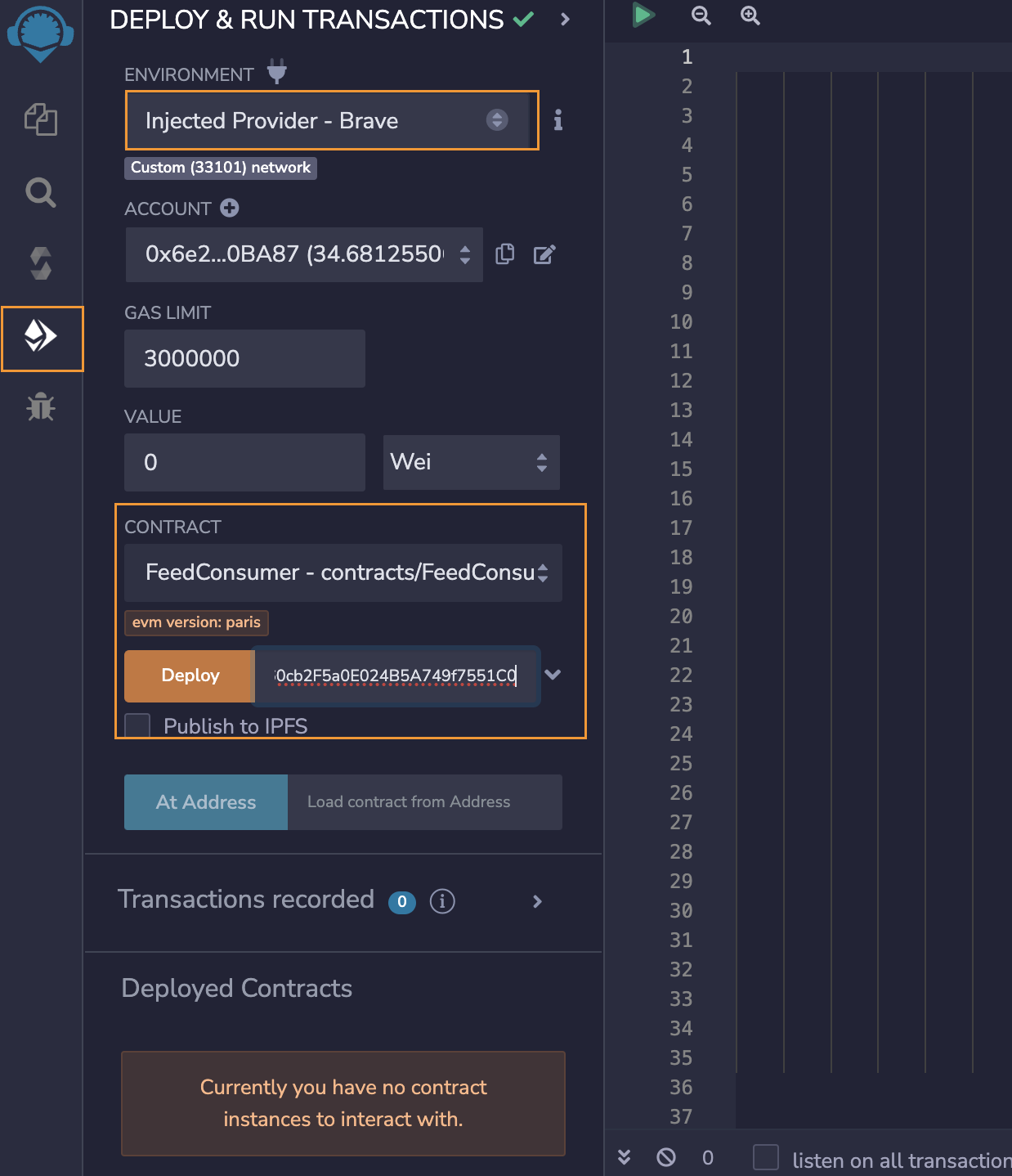Copy account address to clipboard

pyautogui.click(x=505, y=254)
